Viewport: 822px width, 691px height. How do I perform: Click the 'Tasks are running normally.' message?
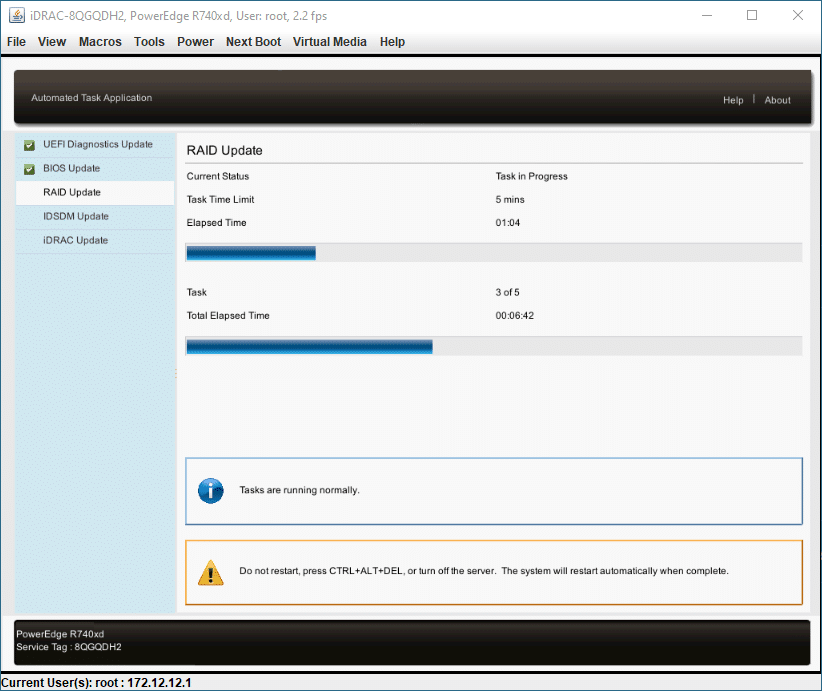[x=299, y=490]
